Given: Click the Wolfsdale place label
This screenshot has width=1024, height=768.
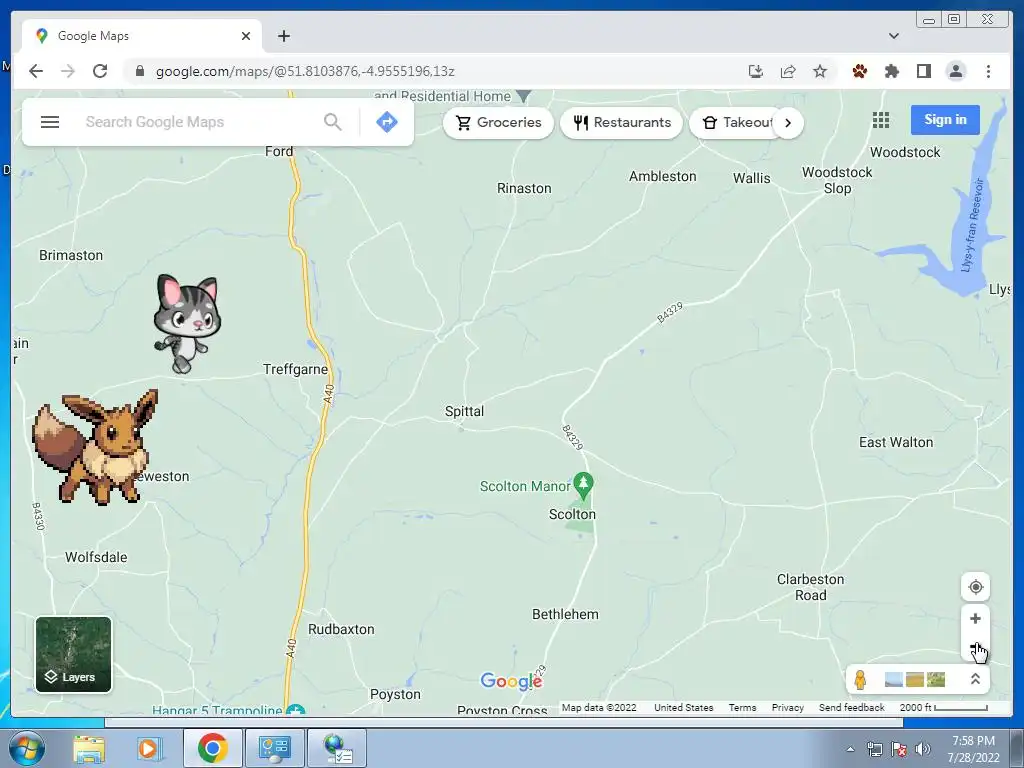Looking at the screenshot, I should pyautogui.click(x=96, y=557).
